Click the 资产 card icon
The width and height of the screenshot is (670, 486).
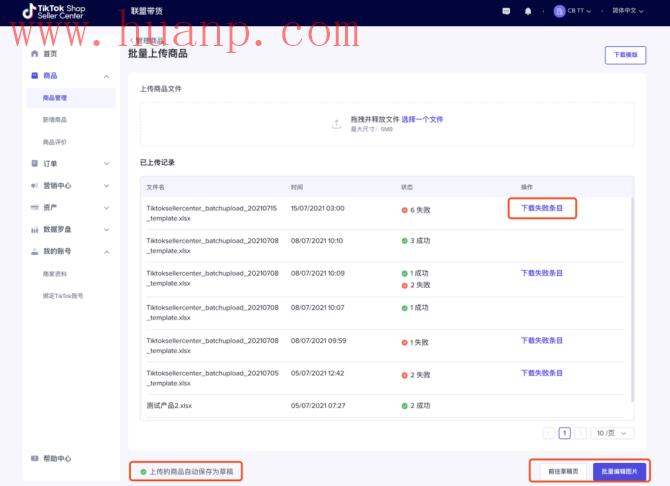[x=35, y=207]
